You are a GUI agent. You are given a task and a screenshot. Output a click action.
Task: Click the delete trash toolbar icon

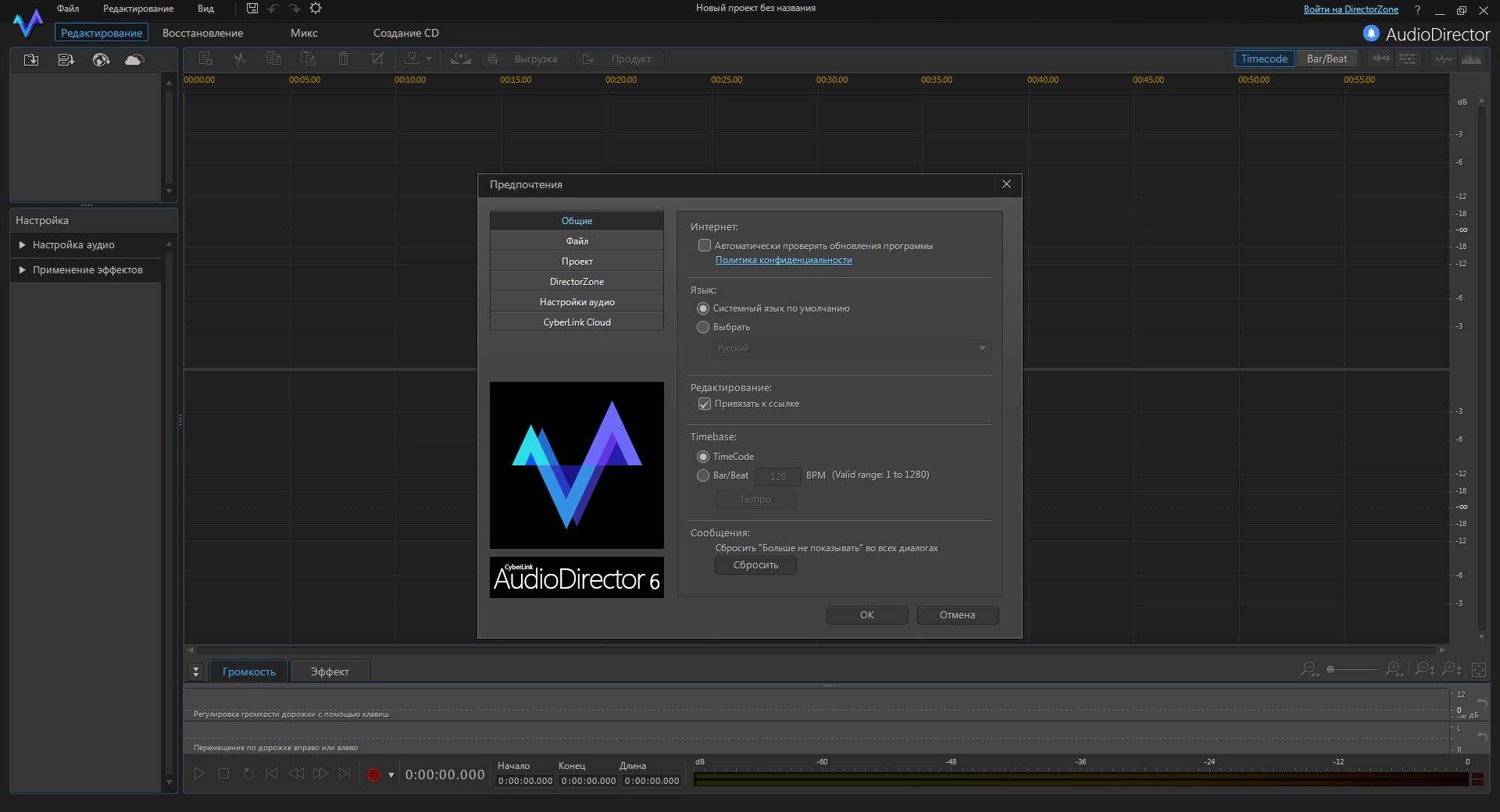pyautogui.click(x=343, y=59)
